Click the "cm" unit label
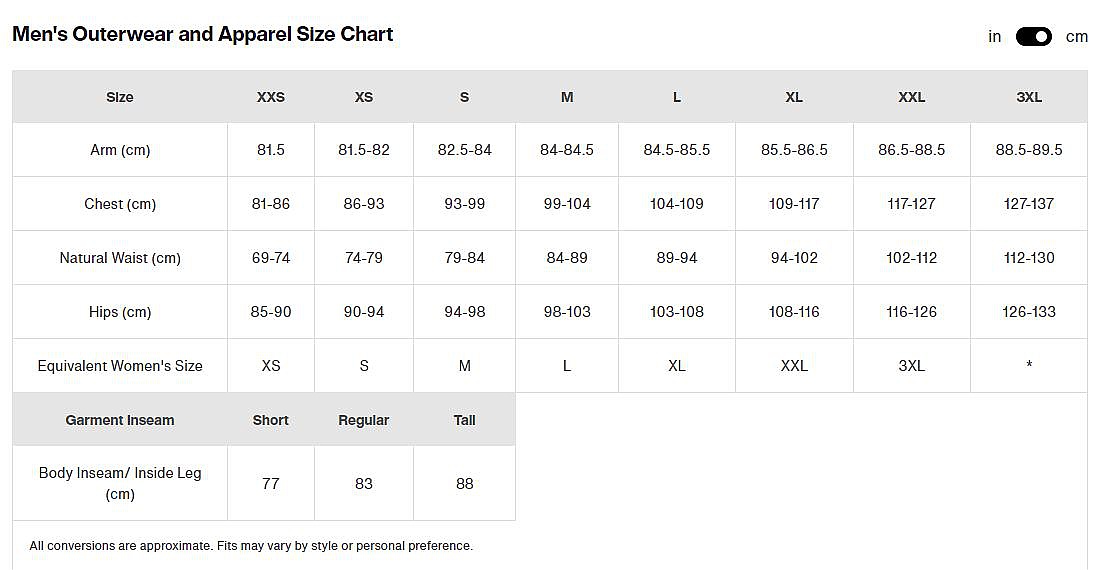The image size is (1098, 570). click(1076, 37)
